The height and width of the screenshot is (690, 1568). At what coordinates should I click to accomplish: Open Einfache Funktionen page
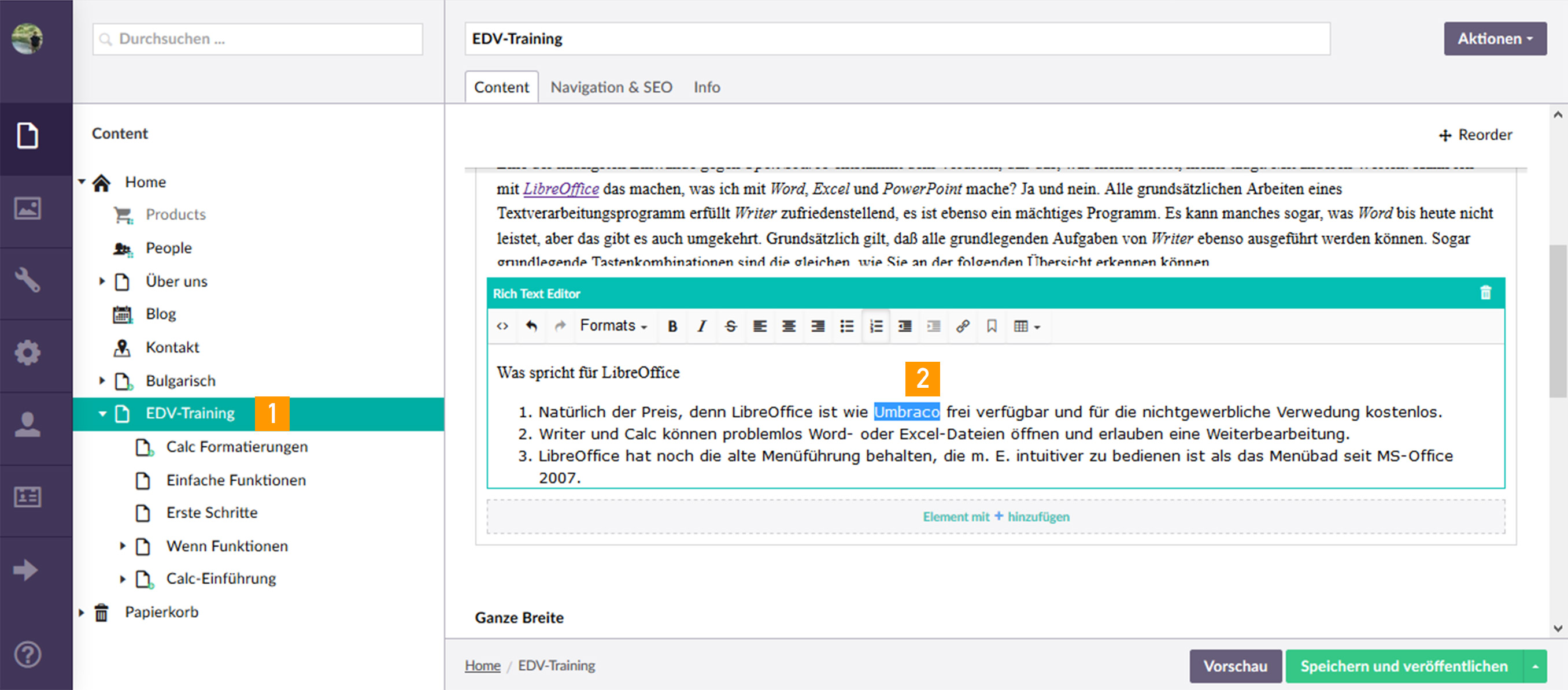pyautogui.click(x=236, y=480)
